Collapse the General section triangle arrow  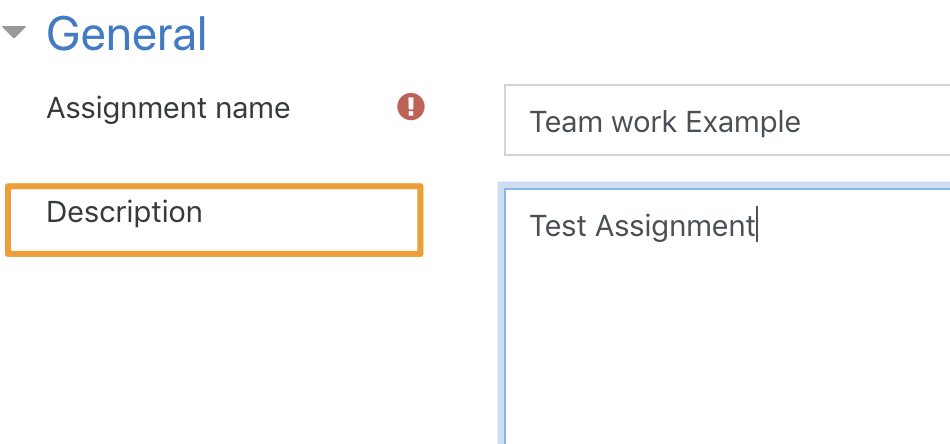coord(14,31)
